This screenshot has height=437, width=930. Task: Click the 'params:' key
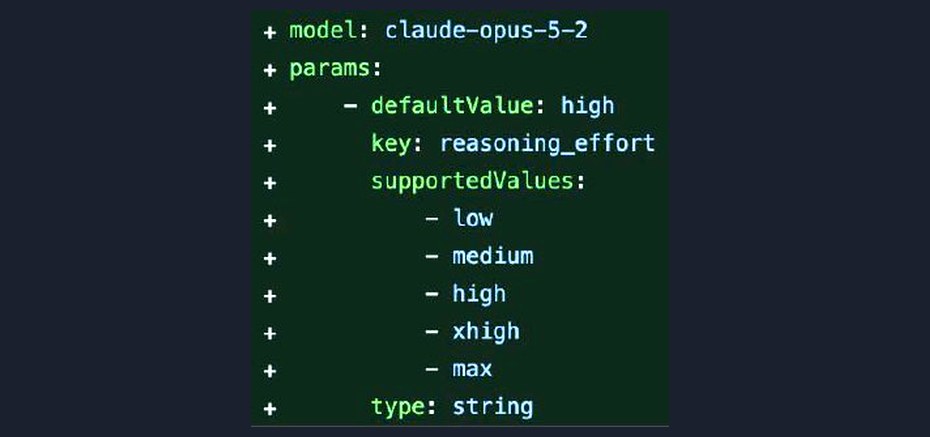pyautogui.click(x=335, y=69)
